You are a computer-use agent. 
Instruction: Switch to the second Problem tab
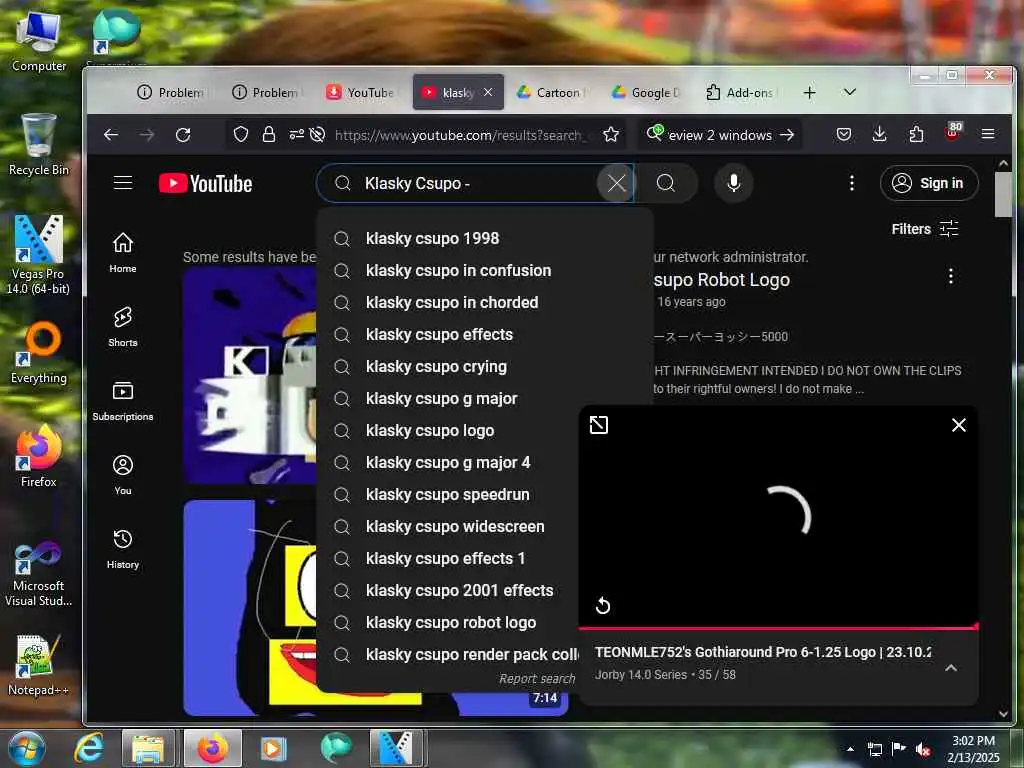pos(266,93)
